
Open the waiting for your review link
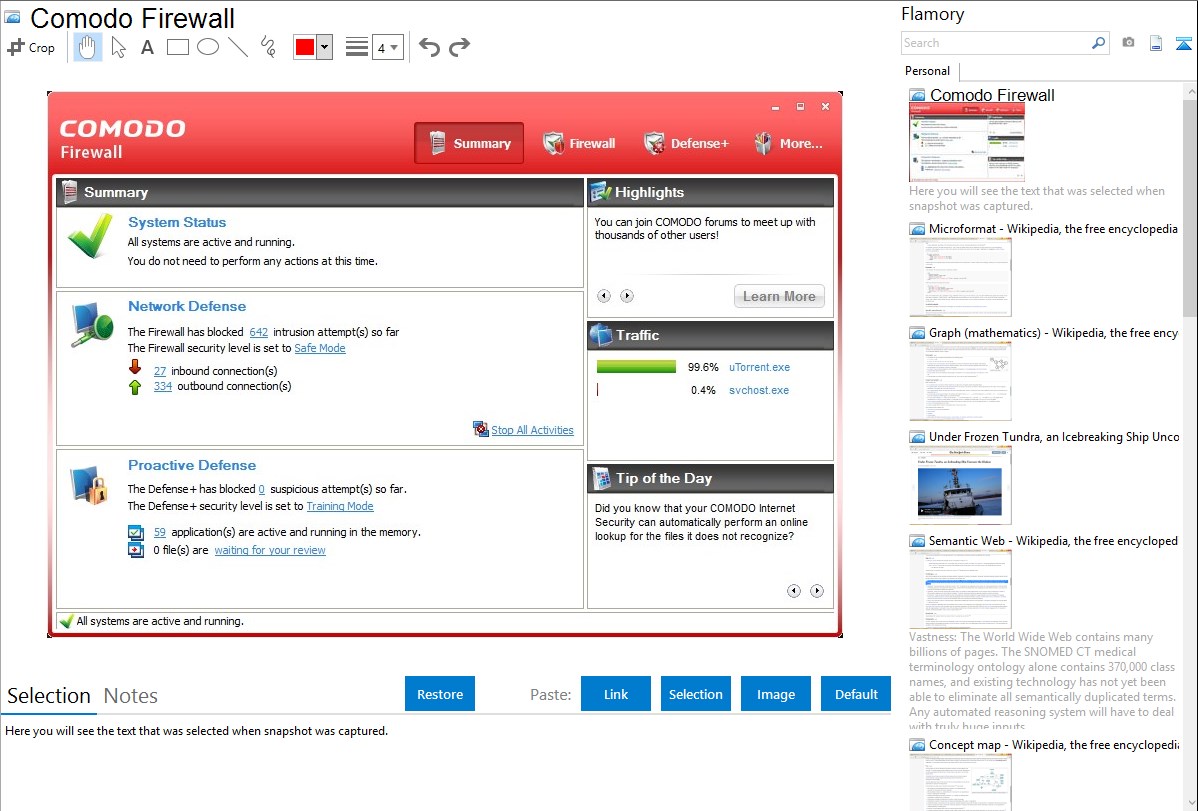coord(270,550)
